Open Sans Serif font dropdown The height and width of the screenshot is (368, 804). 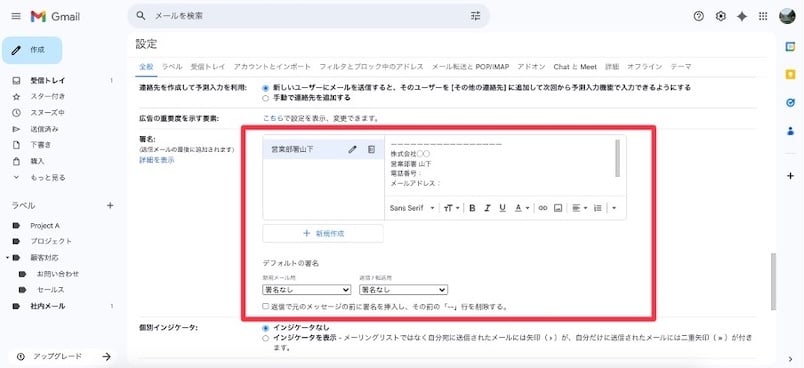pos(412,208)
